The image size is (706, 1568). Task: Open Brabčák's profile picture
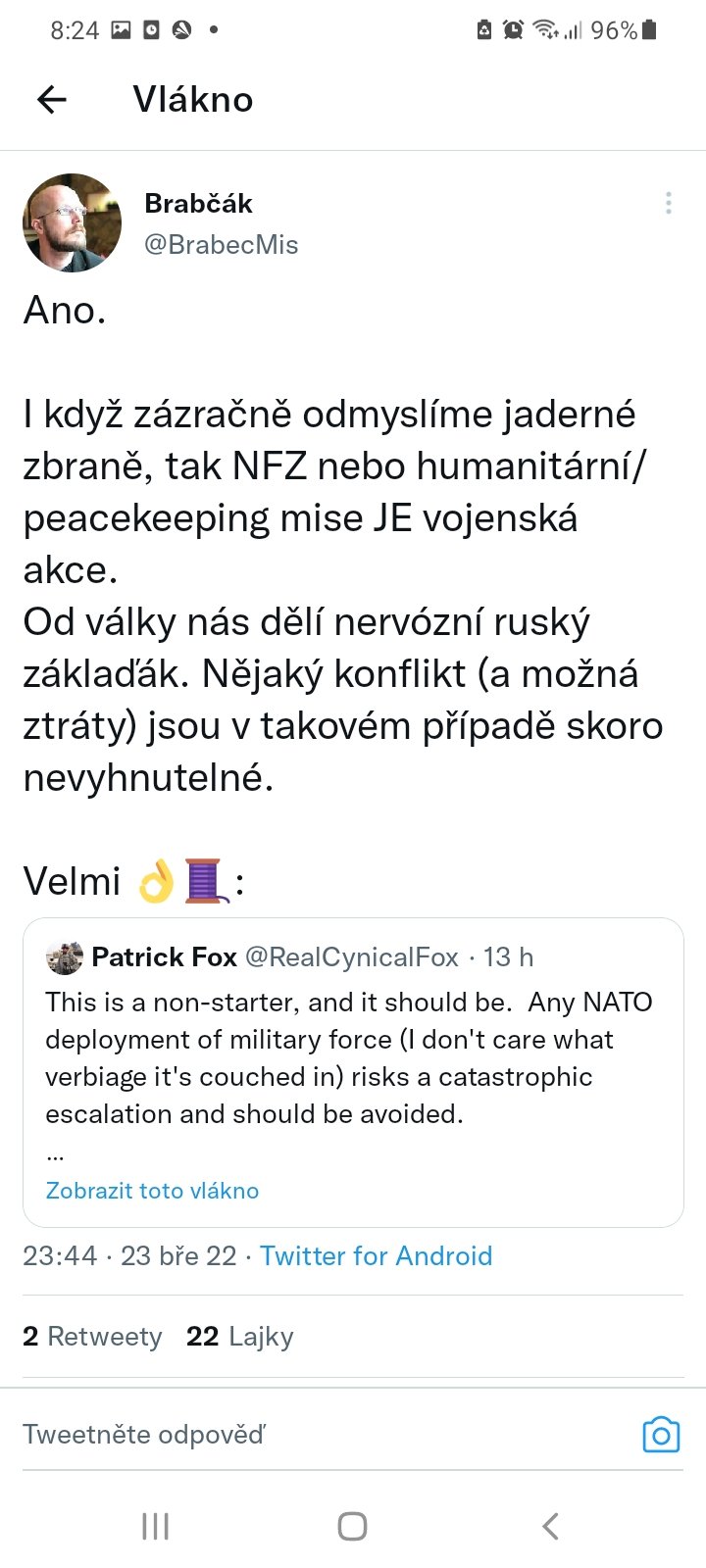(72, 222)
